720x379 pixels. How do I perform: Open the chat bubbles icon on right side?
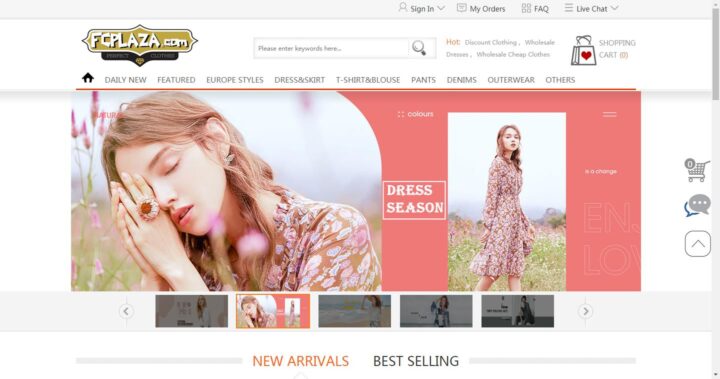[697, 205]
